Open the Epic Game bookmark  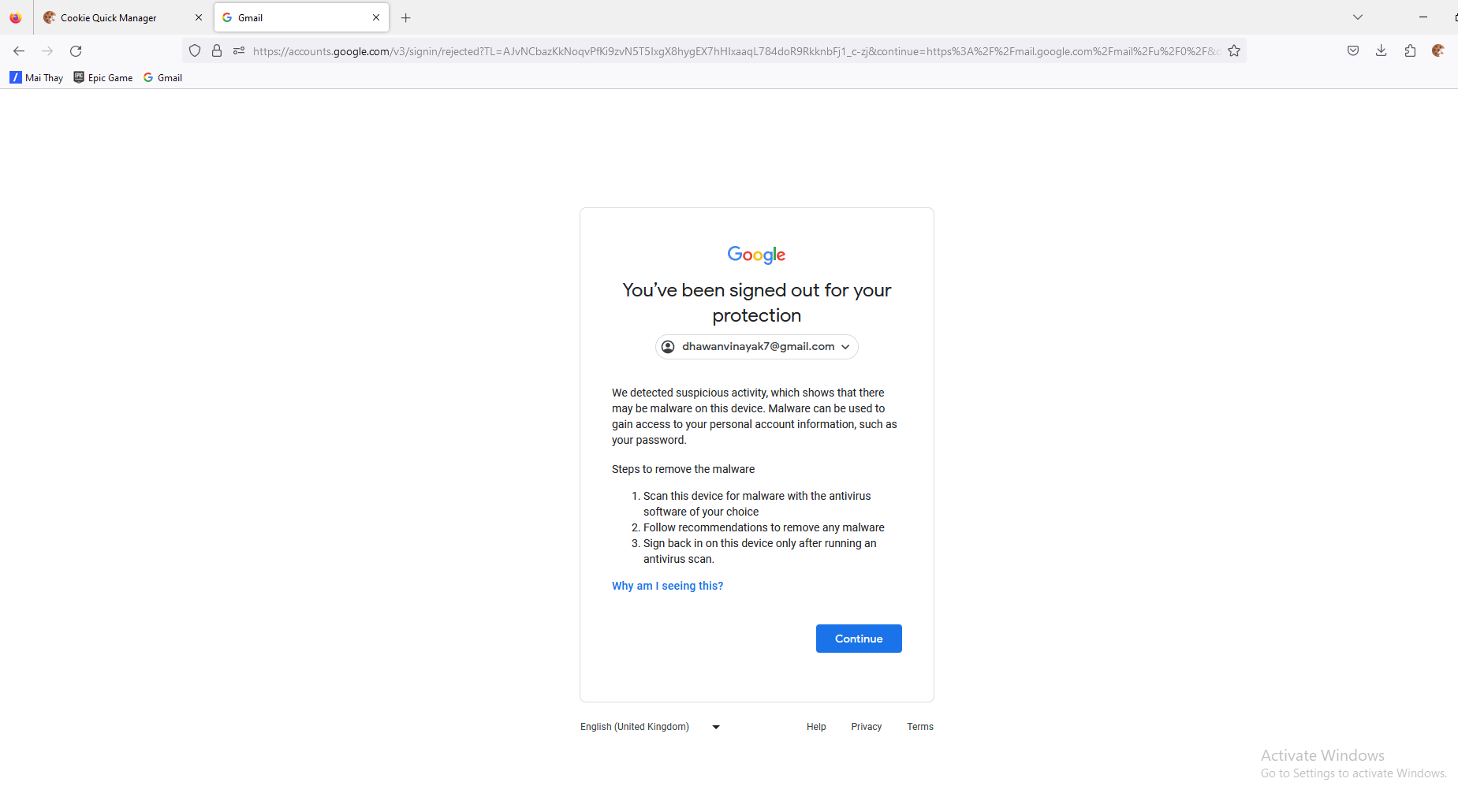[103, 77]
